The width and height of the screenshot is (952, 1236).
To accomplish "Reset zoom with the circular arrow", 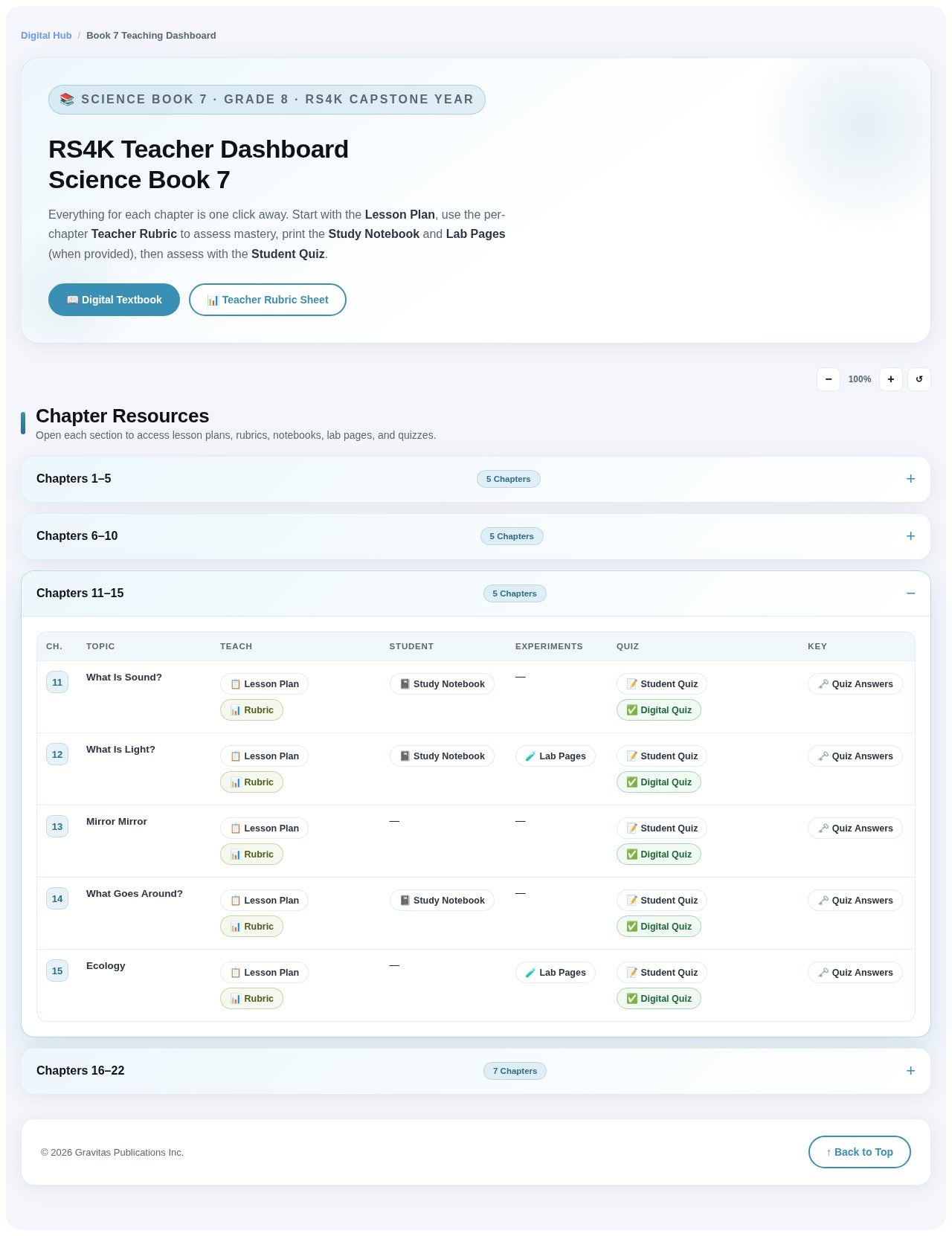I will [x=919, y=379].
